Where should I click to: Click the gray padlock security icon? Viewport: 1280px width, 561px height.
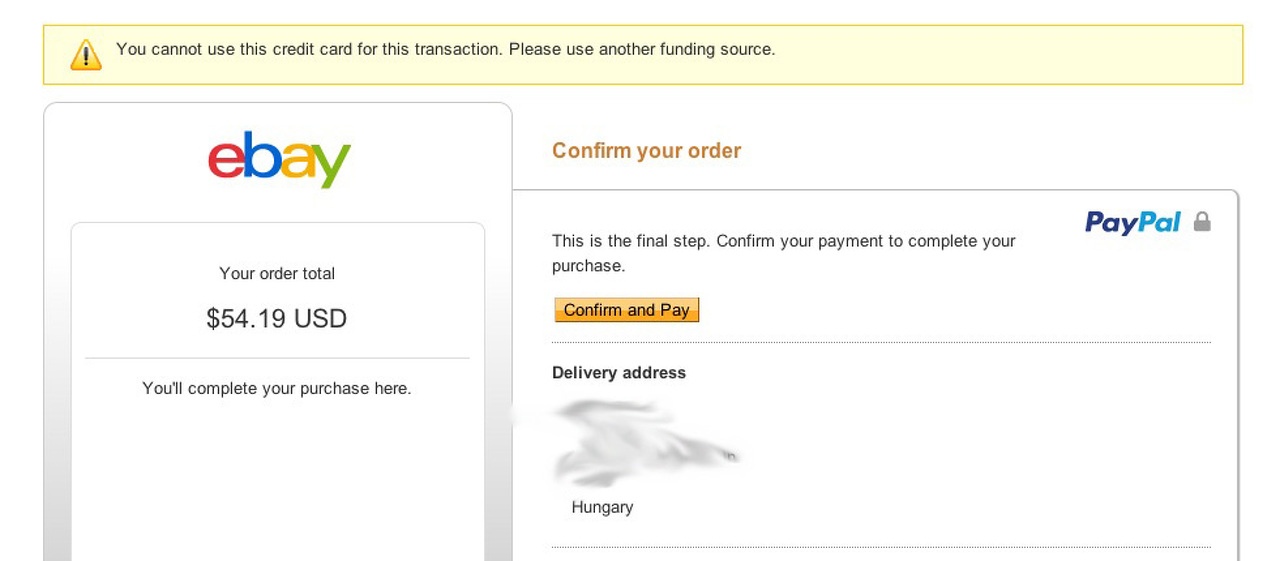[1202, 221]
